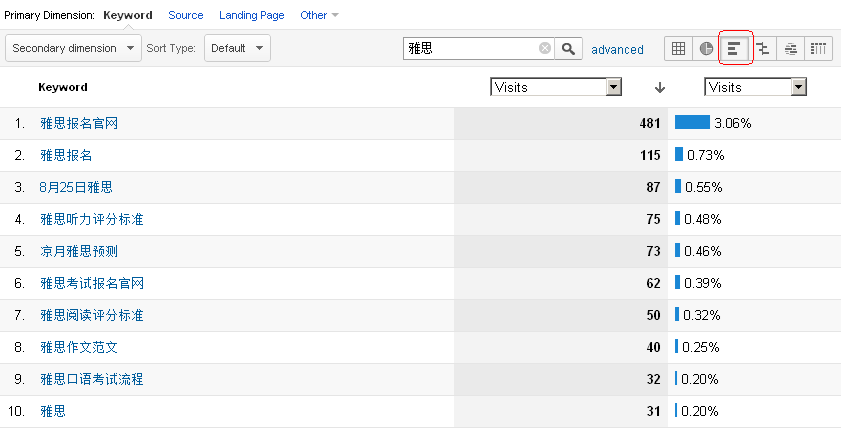Select the visits value 115
Viewport: 841px width, 431px height.
650,155
